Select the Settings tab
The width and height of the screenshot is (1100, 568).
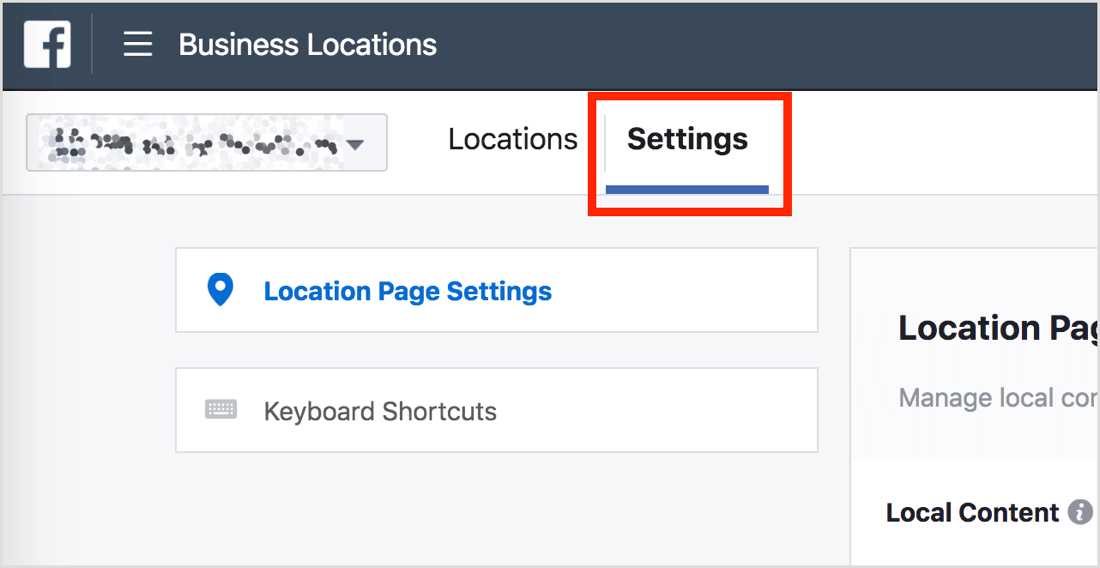pyautogui.click(x=688, y=140)
